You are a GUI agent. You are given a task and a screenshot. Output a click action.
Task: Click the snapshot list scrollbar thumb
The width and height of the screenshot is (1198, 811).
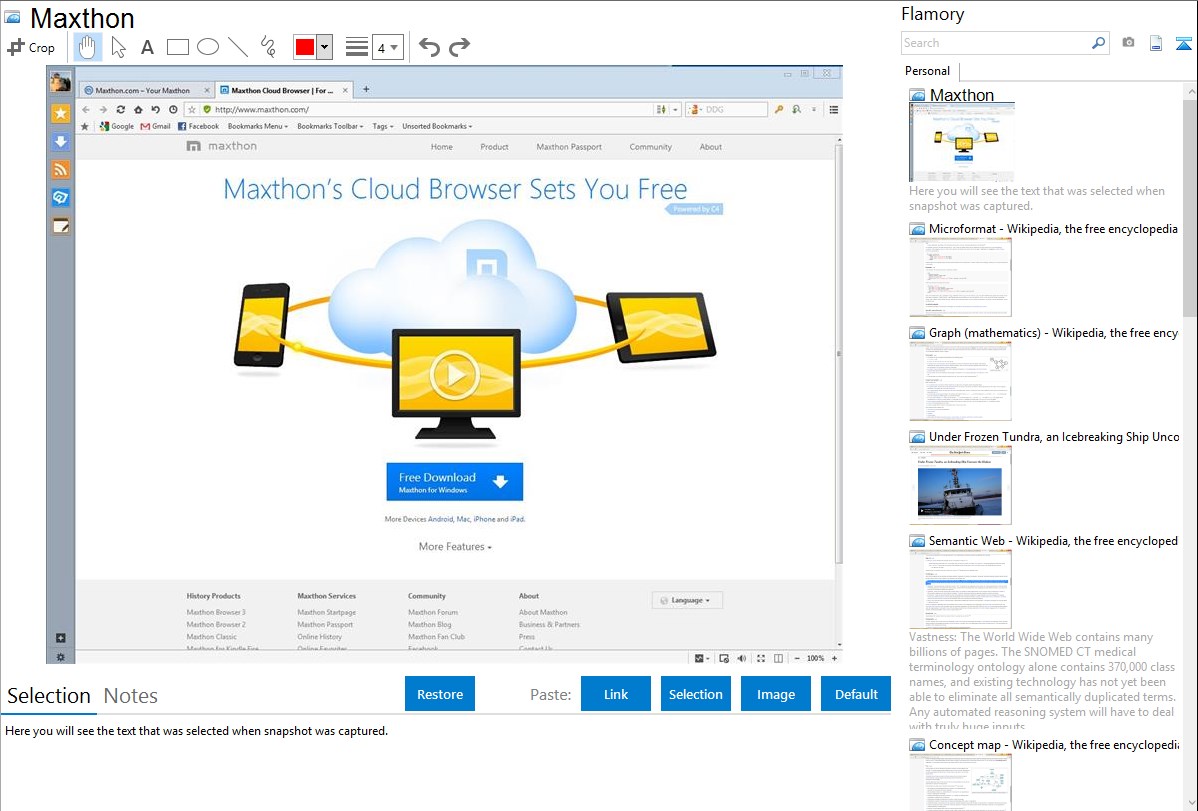point(1190,206)
